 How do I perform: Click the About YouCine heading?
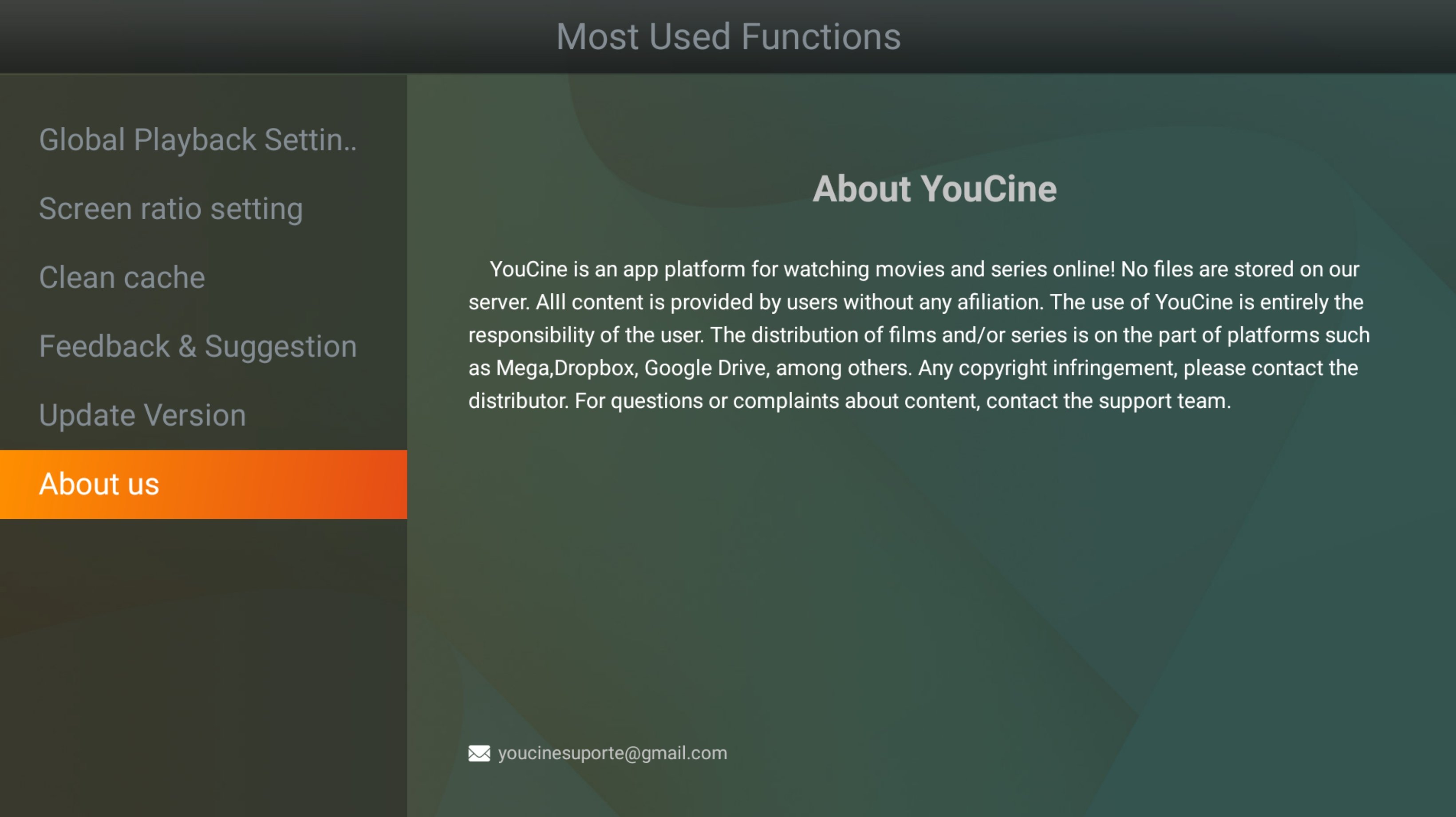tap(935, 189)
